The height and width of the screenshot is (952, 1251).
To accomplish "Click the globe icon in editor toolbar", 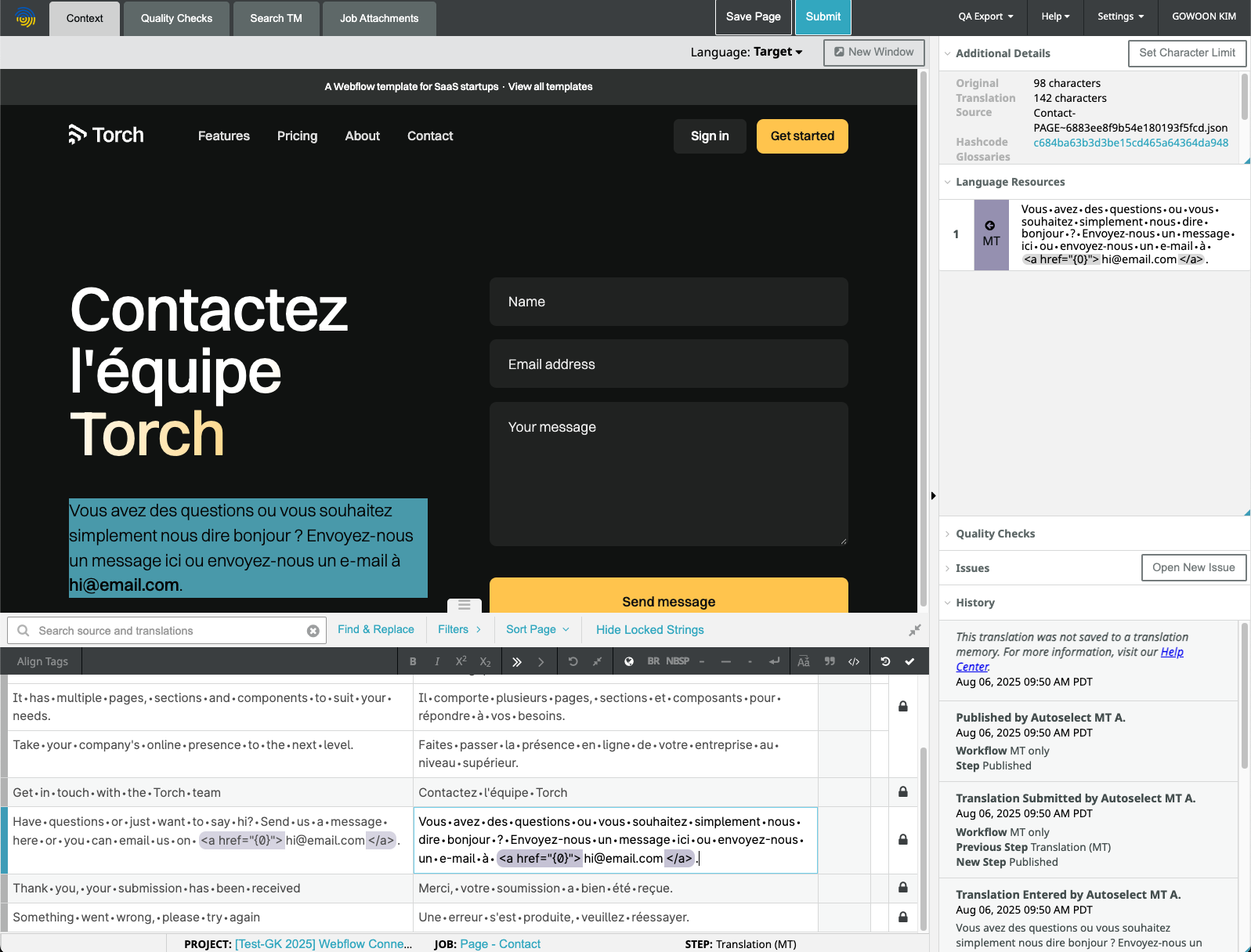I will (x=629, y=661).
